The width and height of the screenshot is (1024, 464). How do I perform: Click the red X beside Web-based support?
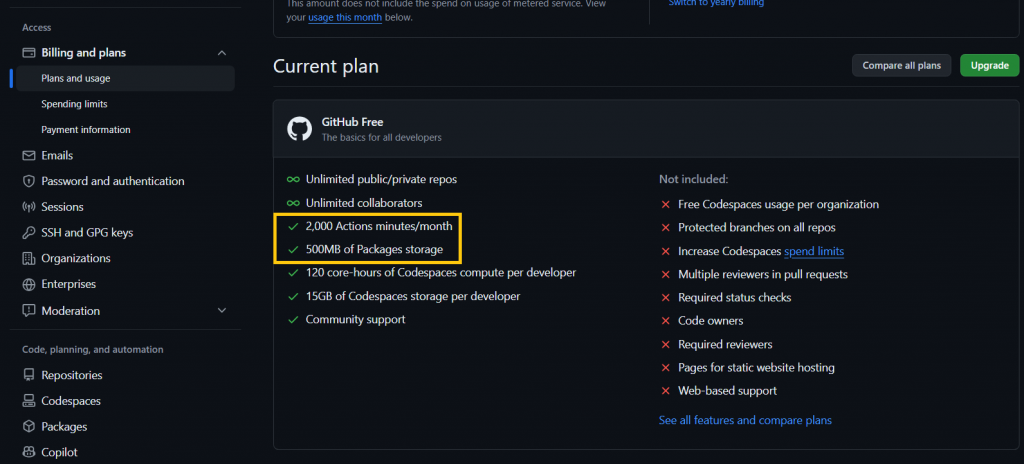(665, 391)
